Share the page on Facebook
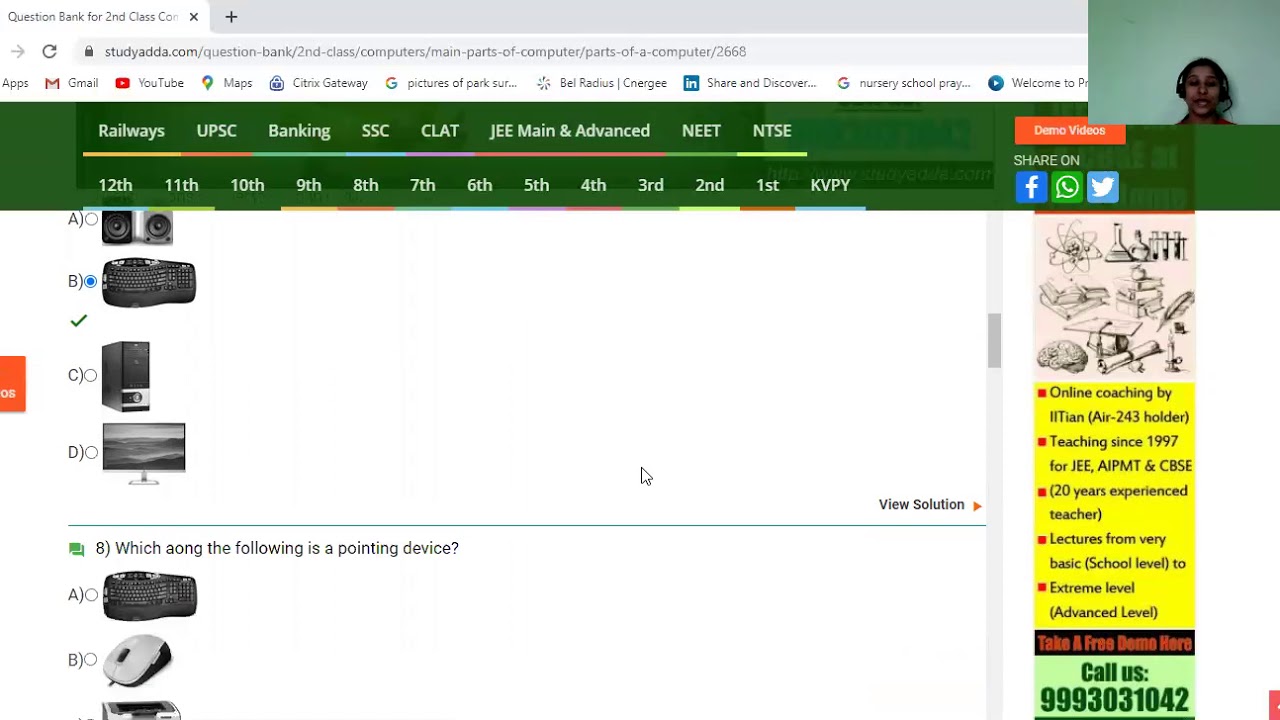 pos(1031,187)
